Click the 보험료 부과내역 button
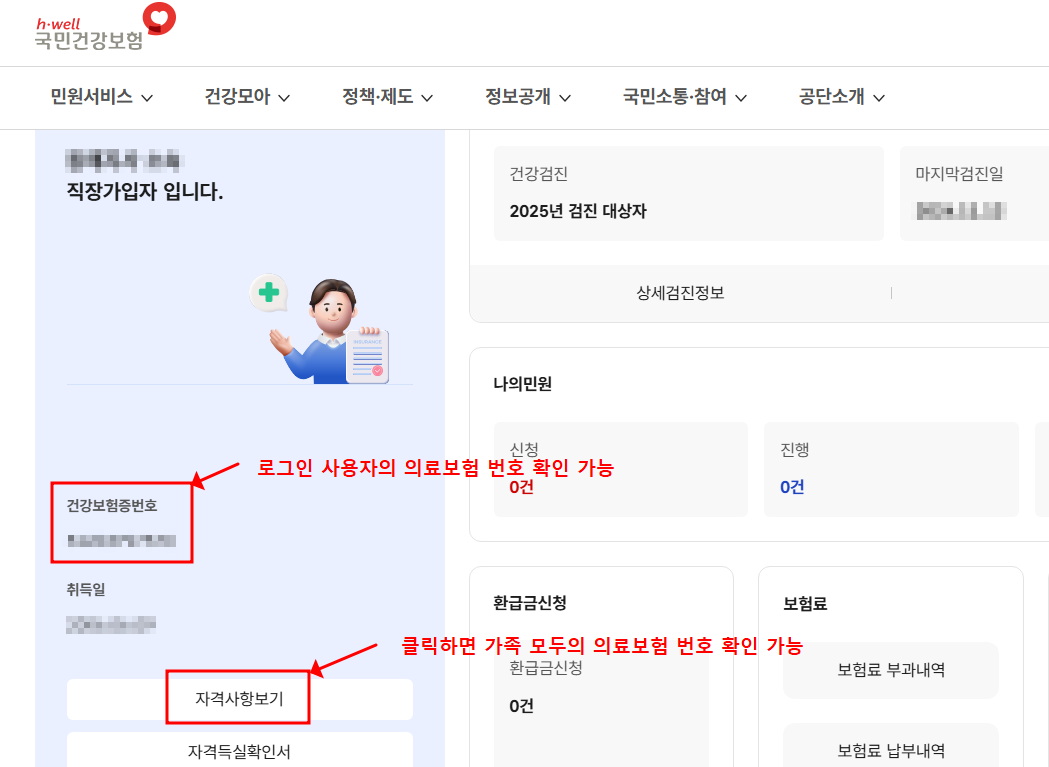The height and width of the screenshot is (767, 1049). (890, 670)
